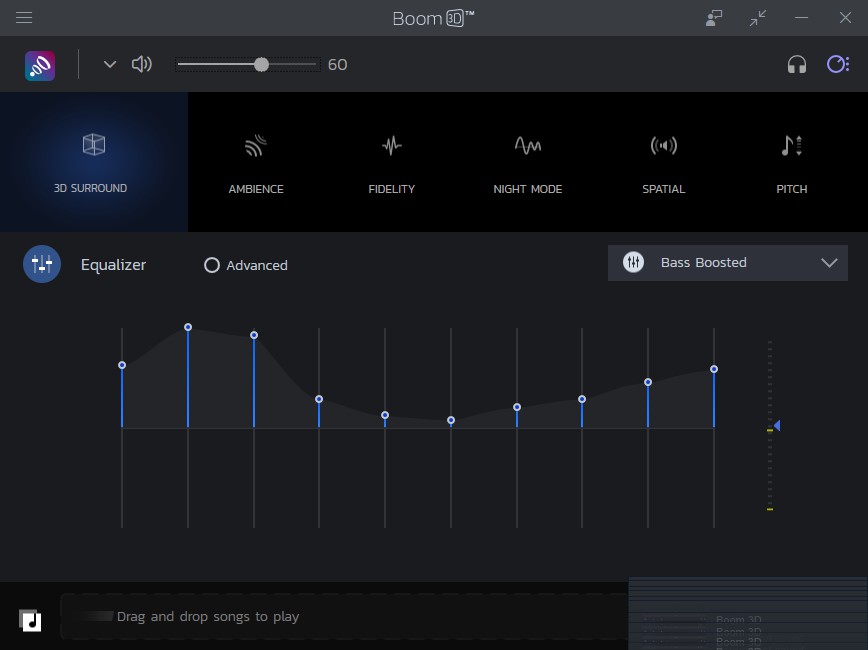Viewport: 868px width, 650px height.
Task: Click the volume value 60
Action: click(337, 65)
